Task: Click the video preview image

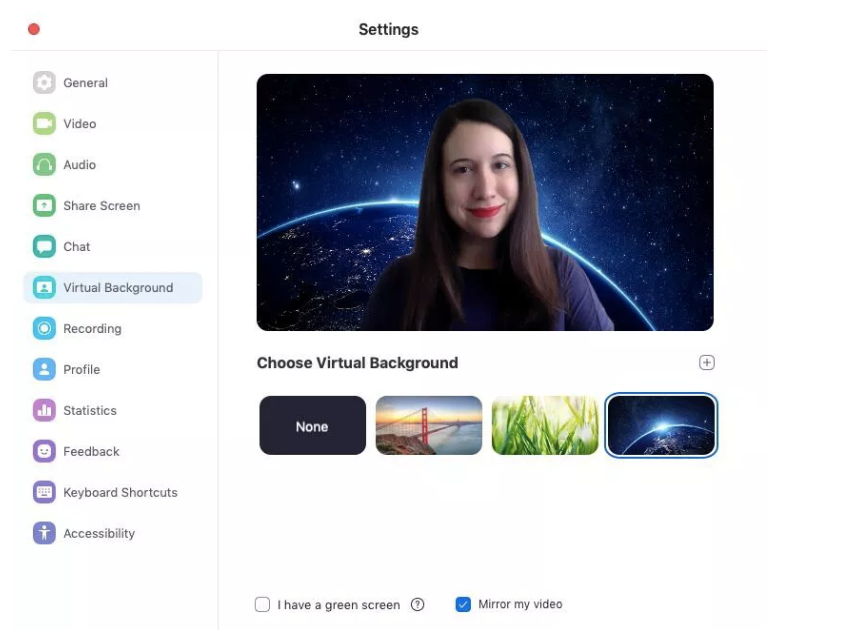Action: pos(485,202)
